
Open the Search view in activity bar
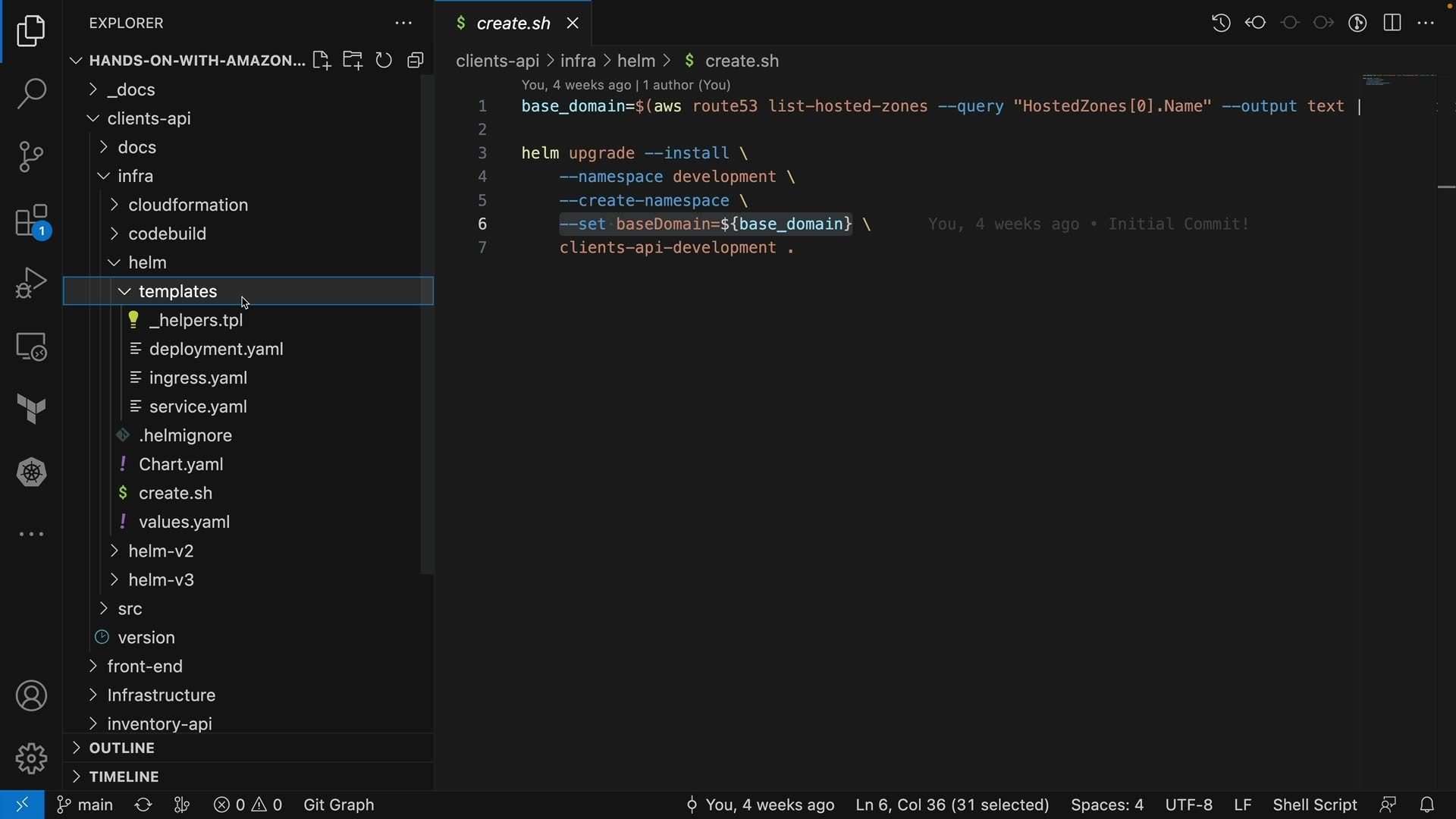tap(31, 94)
